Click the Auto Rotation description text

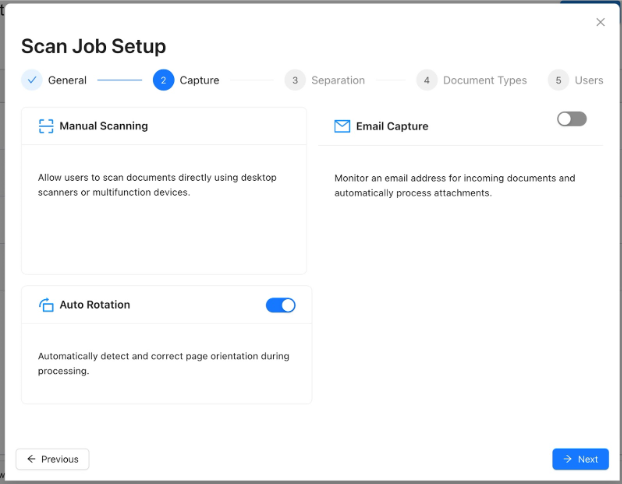pyautogui.click(x=163, y=363)
